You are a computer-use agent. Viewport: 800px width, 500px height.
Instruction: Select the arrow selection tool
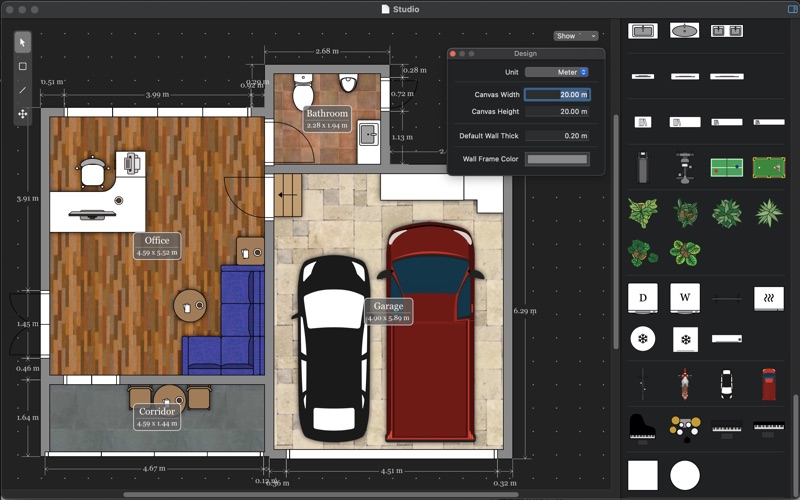tap(22, 42)
